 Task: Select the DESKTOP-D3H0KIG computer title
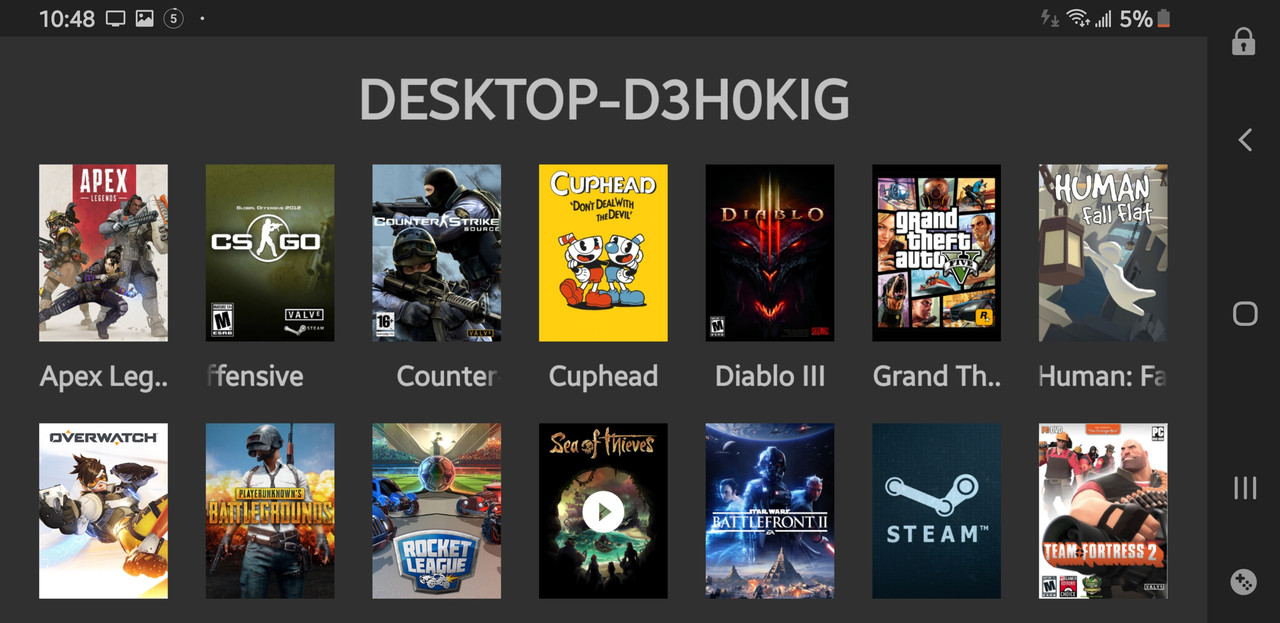604,100
